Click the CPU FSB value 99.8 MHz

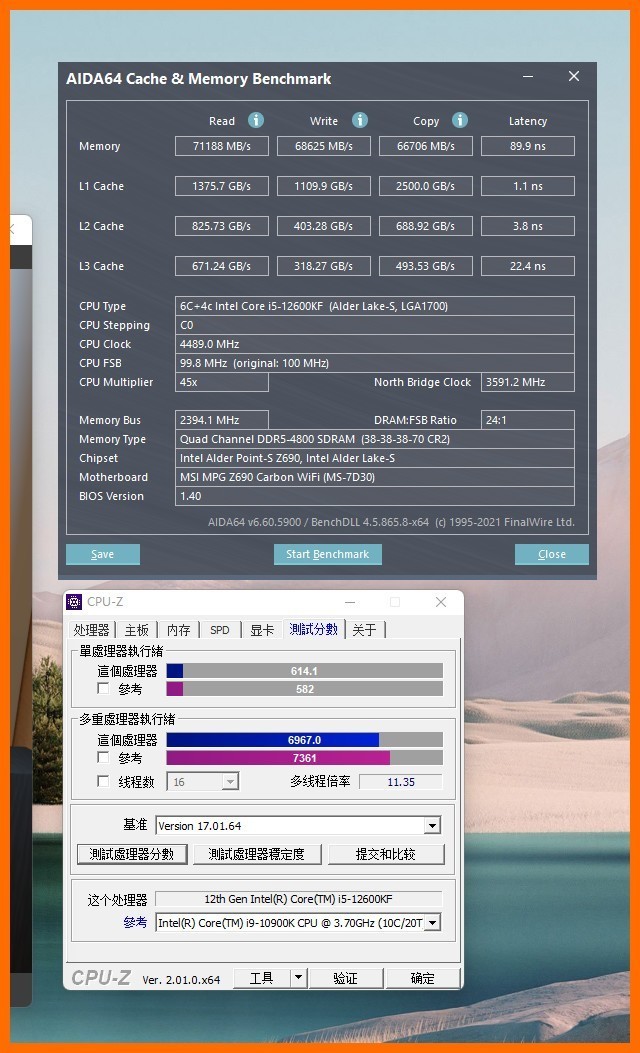375,363
